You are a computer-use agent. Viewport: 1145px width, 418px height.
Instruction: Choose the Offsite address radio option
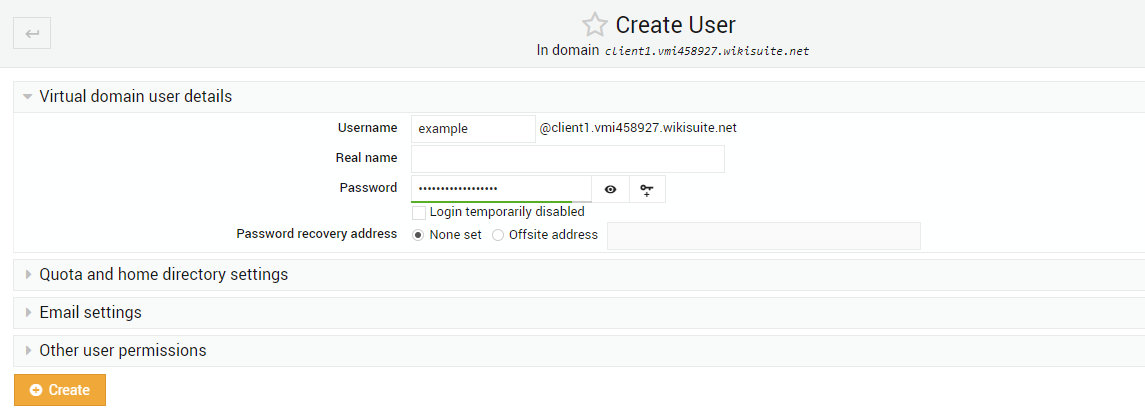(x=498, y=235)
